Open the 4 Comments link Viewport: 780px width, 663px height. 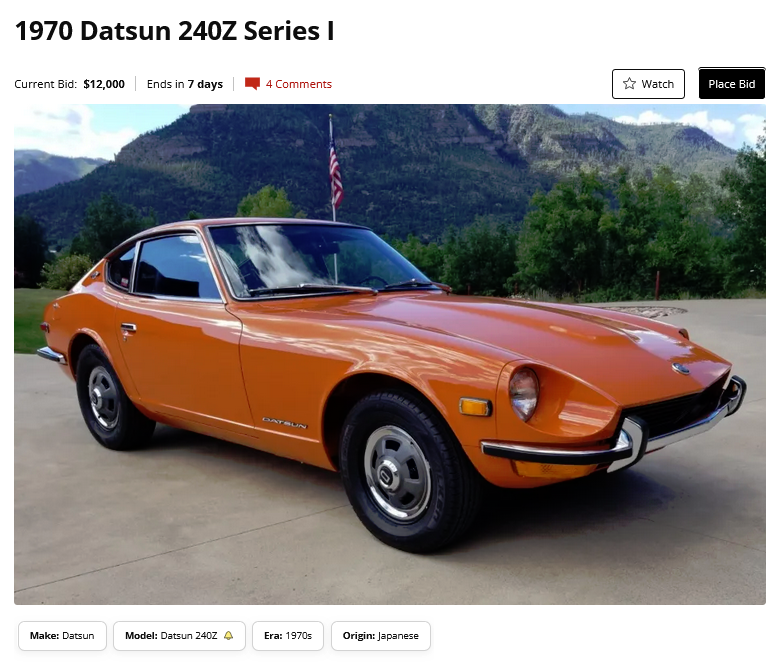coord(298,84)
